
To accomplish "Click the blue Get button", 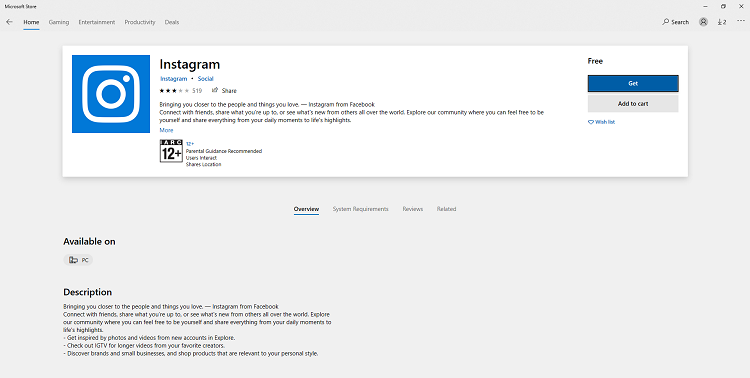I will click(633, 83).
